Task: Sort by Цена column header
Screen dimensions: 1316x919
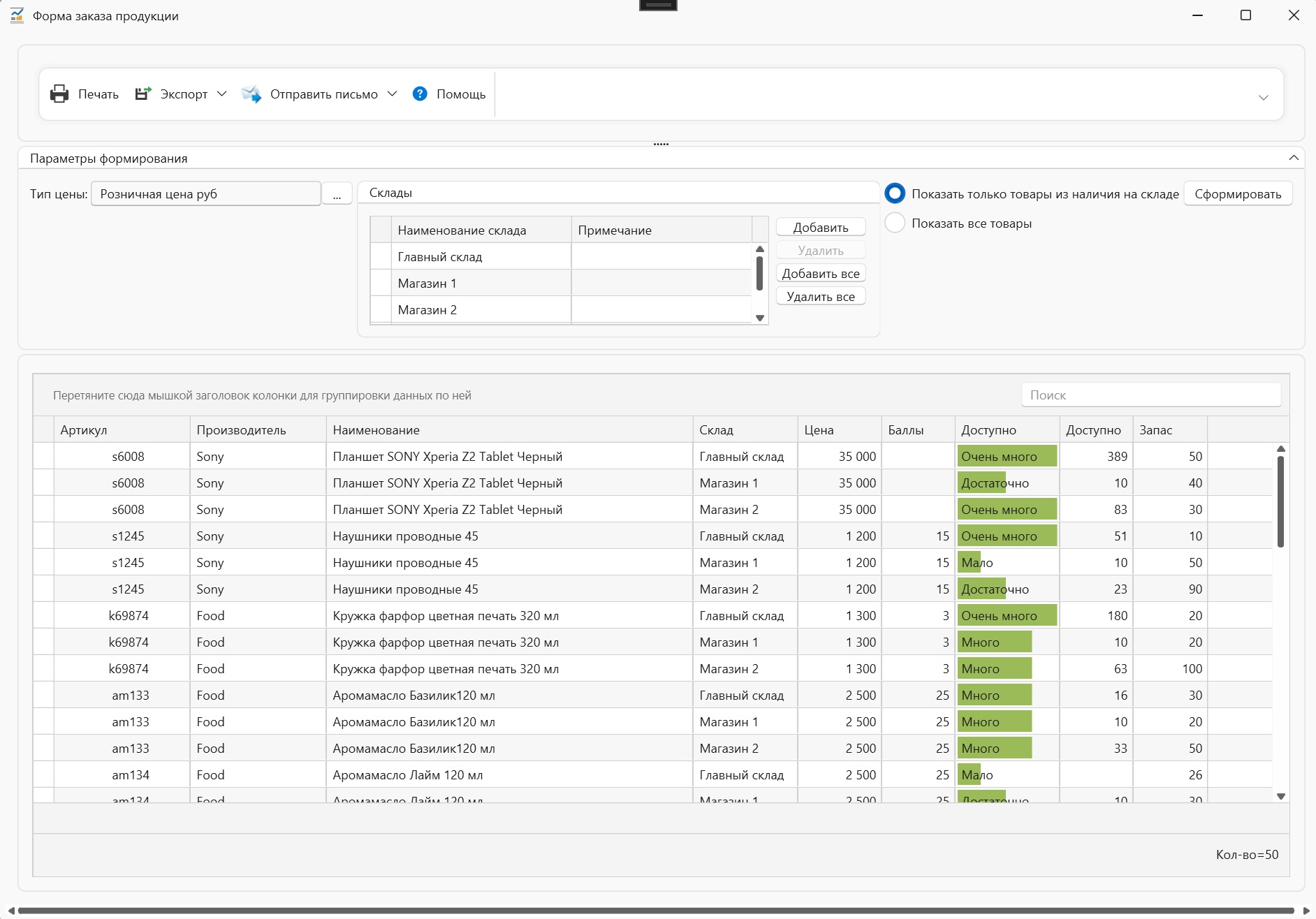Action: [x=840, y=429]
